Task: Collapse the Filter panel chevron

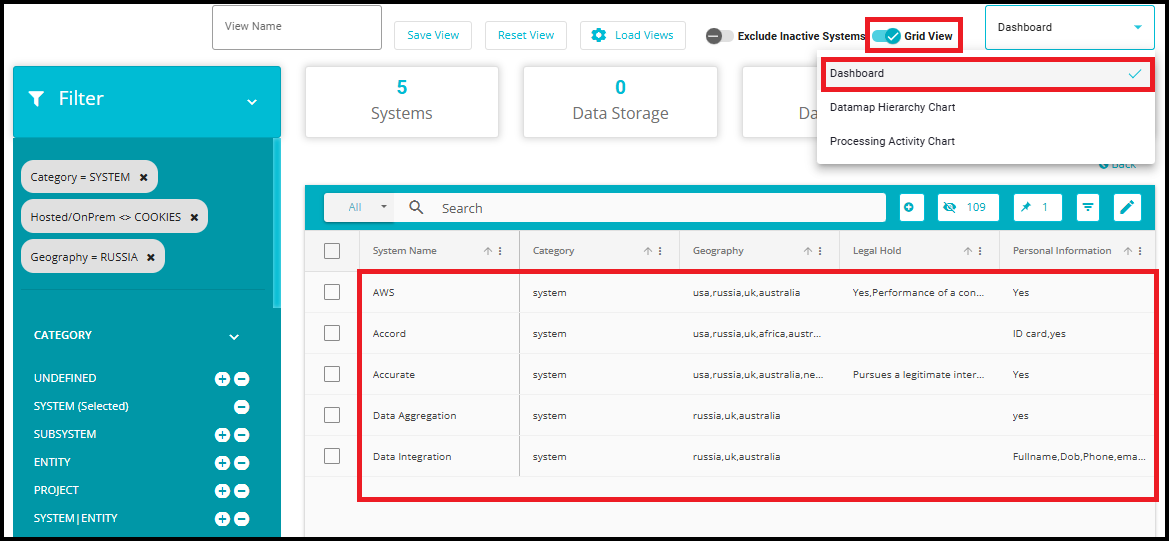Action: click(252, 101)
